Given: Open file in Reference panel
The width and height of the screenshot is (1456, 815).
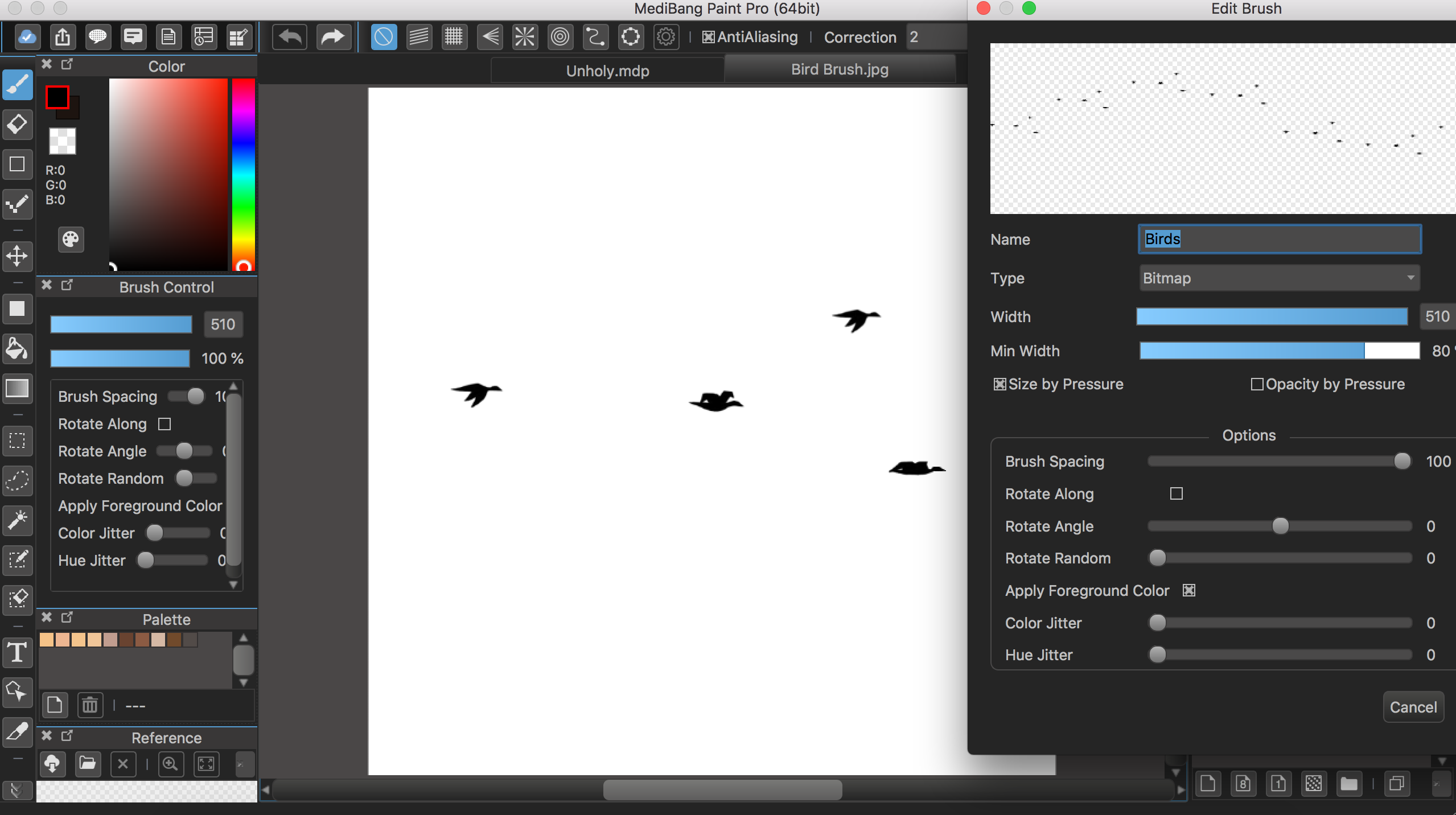Looking at the screenshot, I should coord(87,764).
